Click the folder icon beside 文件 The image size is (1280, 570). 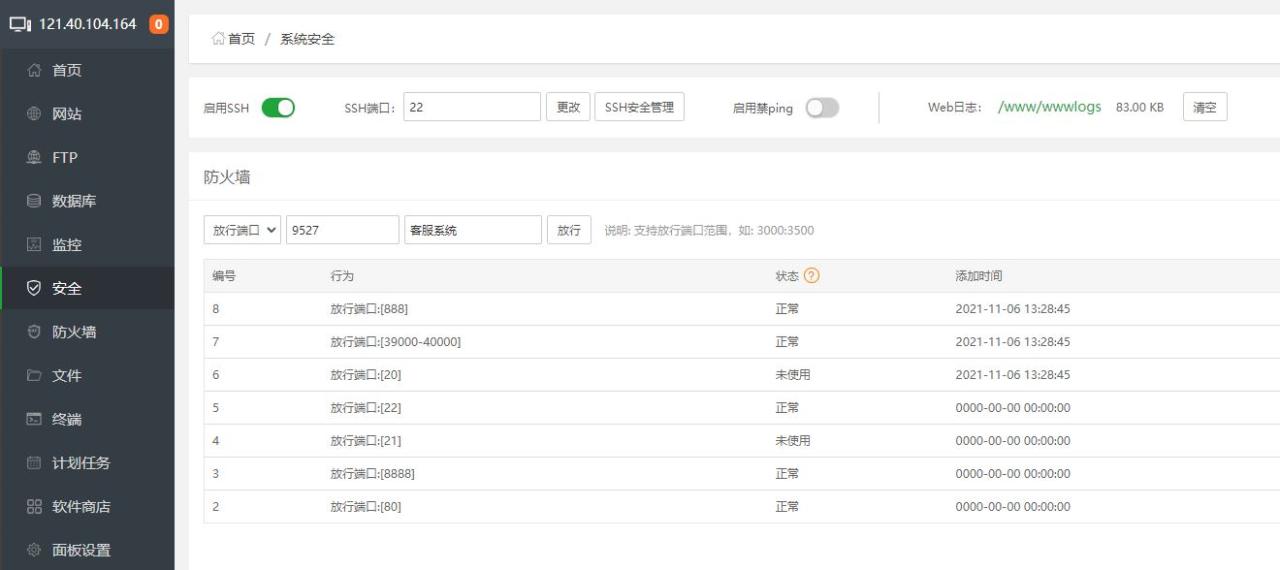(34, 375)
